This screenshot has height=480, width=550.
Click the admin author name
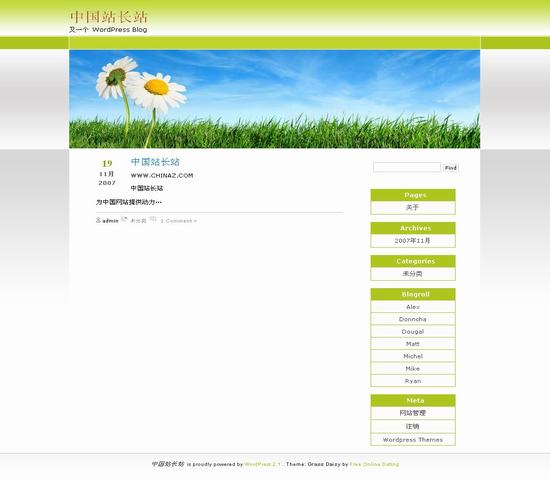click(x=110, y=221)
